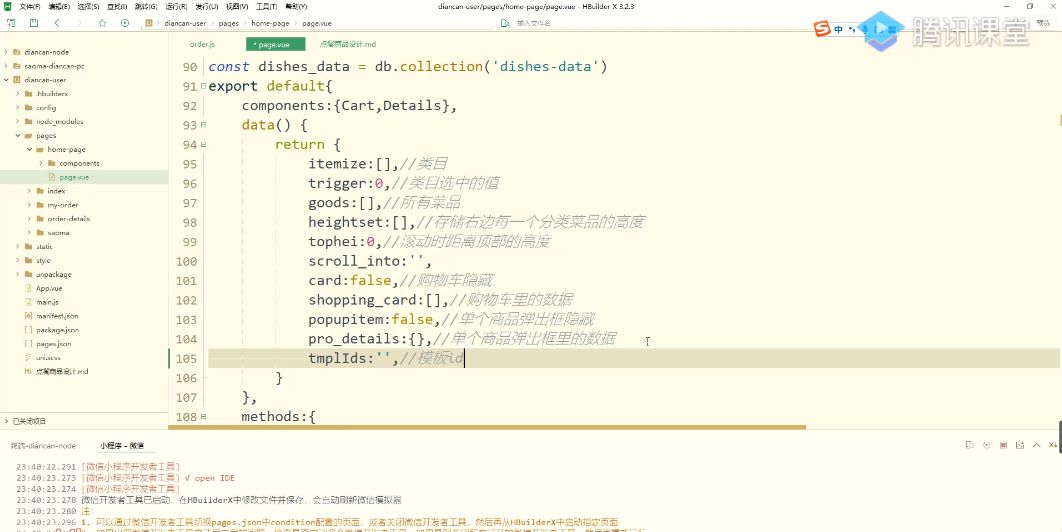Expand the order-details folder

coord(29,219)
